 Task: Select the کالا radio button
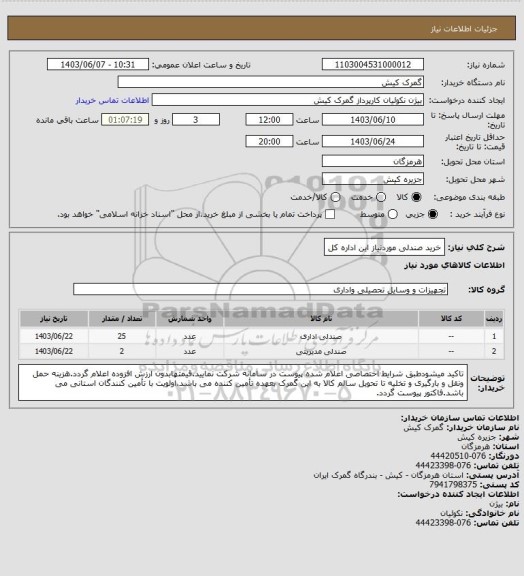click(x=416, y=197)
